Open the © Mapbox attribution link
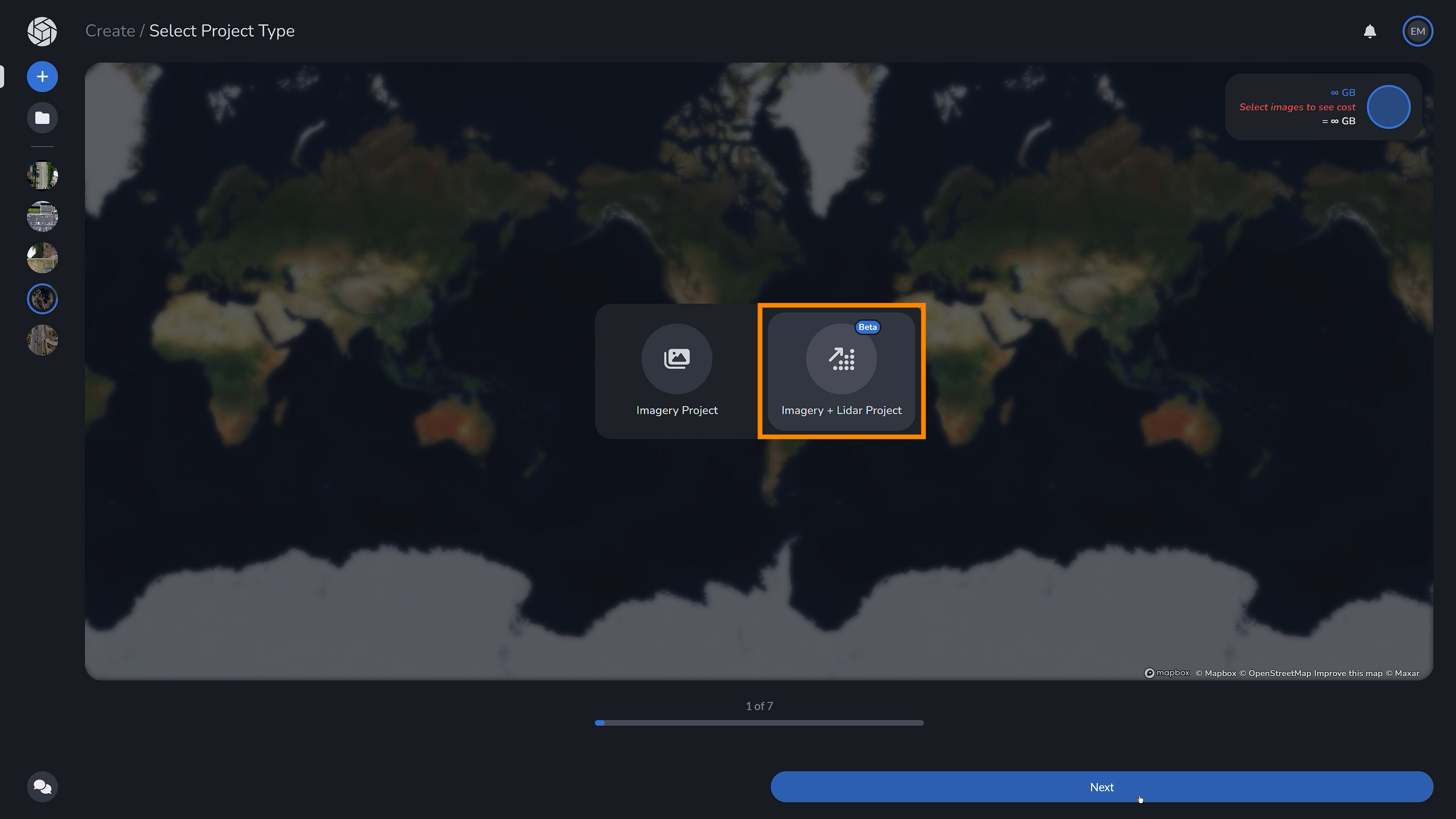 tap(1216, 673)
